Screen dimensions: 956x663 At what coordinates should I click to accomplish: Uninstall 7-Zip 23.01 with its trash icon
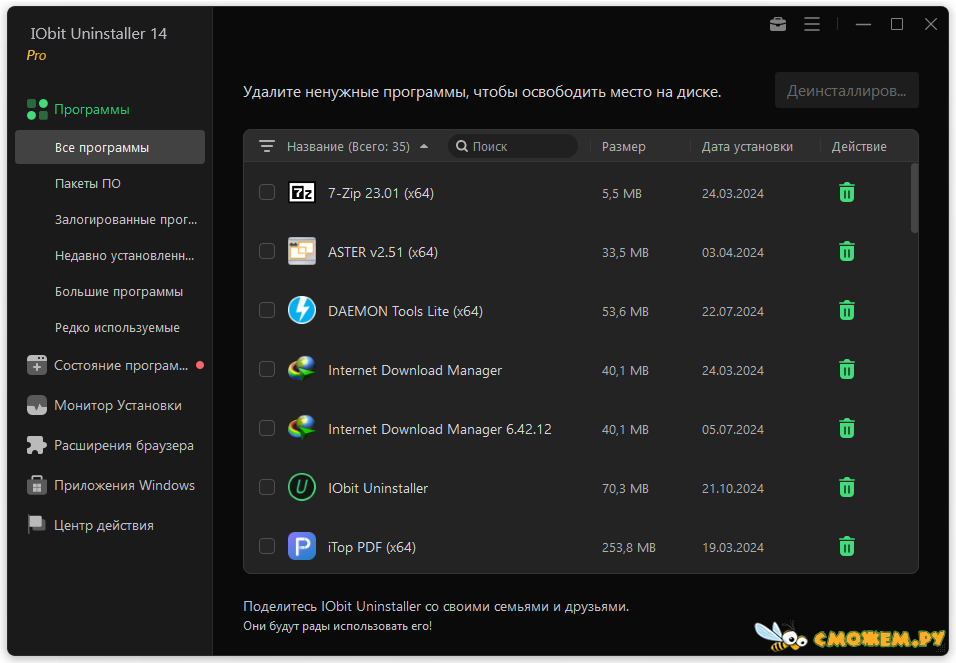coord(847,193)
